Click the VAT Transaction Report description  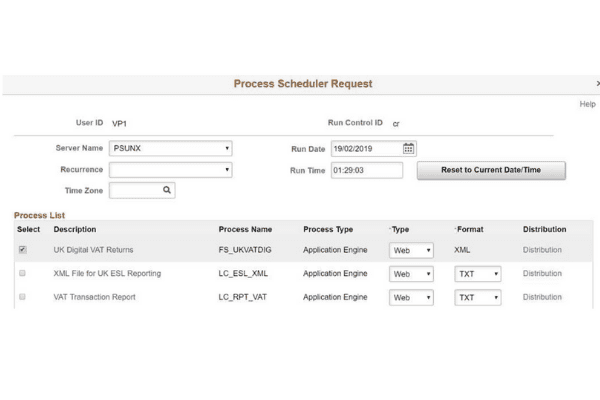click(x=95, y=297)
